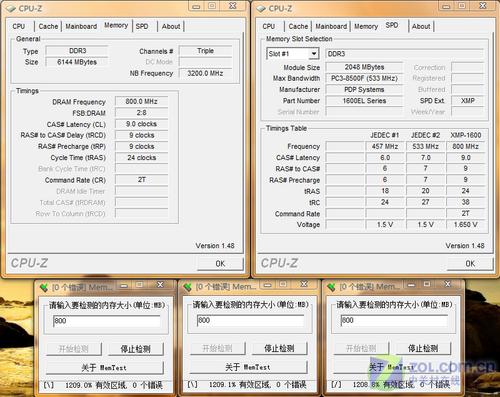The width and height of the screenshot is (500, 397).
Task: Click the Max Bandwidth value PC3-8500F (533 MHz)
Action: [x=364, y=78]
